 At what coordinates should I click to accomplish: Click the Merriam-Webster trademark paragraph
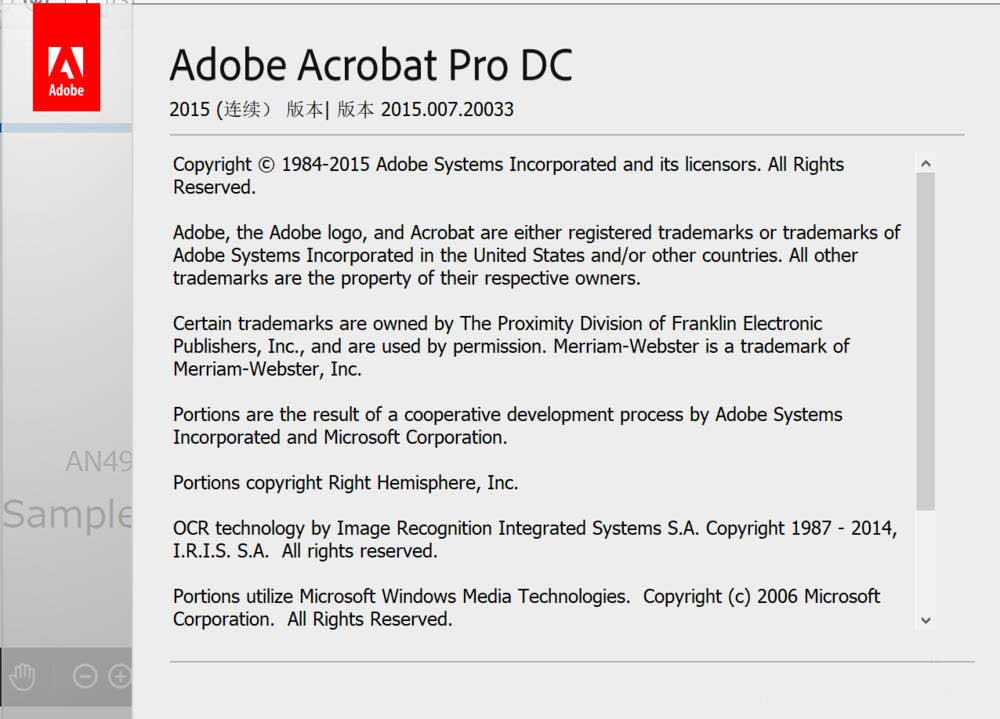click(510, 346)
